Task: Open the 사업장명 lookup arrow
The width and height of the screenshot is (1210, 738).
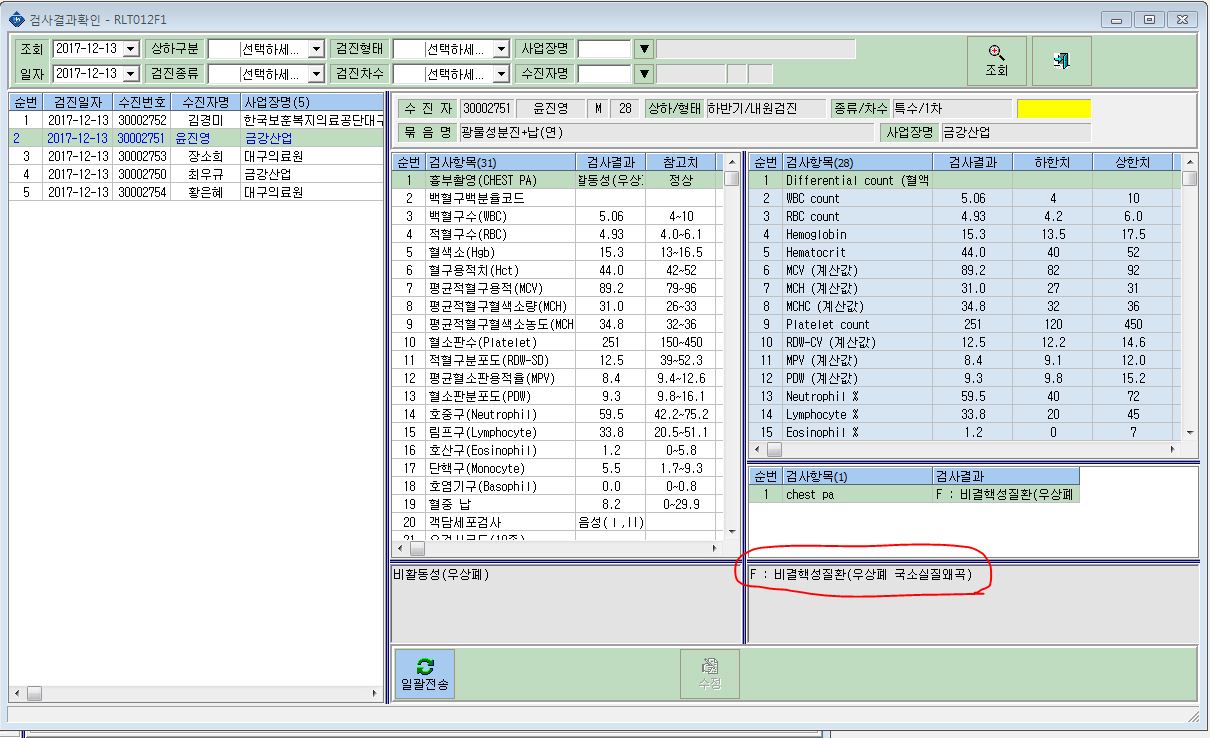Action: [644, 49]
